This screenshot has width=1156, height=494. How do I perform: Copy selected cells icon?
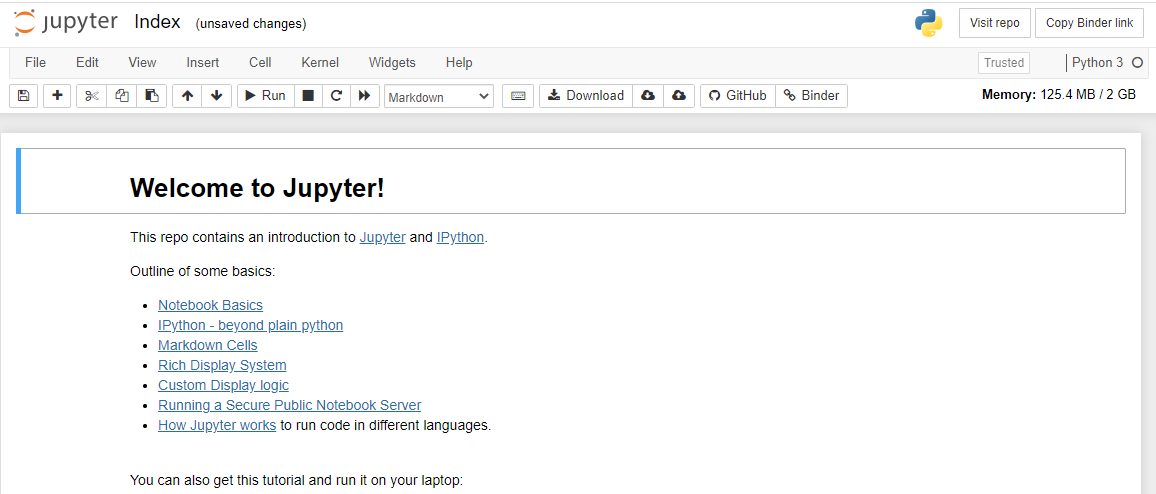[x=122, y=96]
